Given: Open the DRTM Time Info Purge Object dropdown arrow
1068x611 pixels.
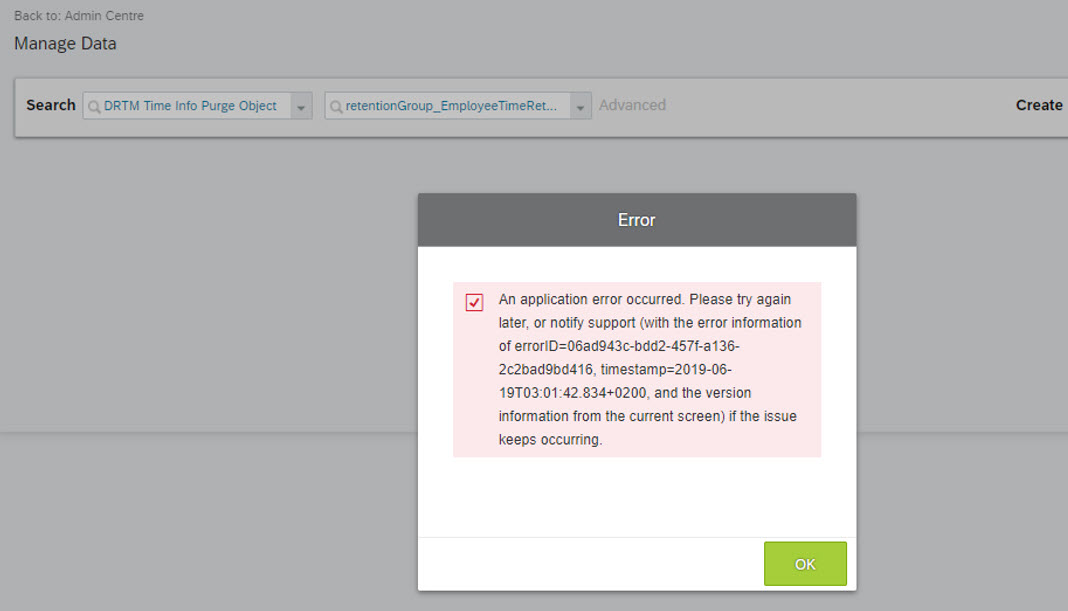Looking at the screenshot, I should point(301,106).
